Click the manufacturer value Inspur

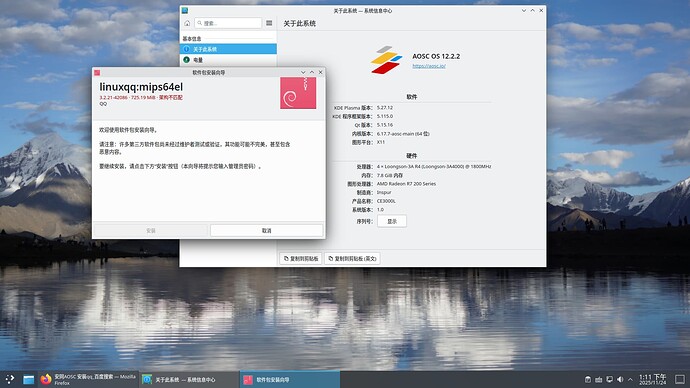click(384, 192)
